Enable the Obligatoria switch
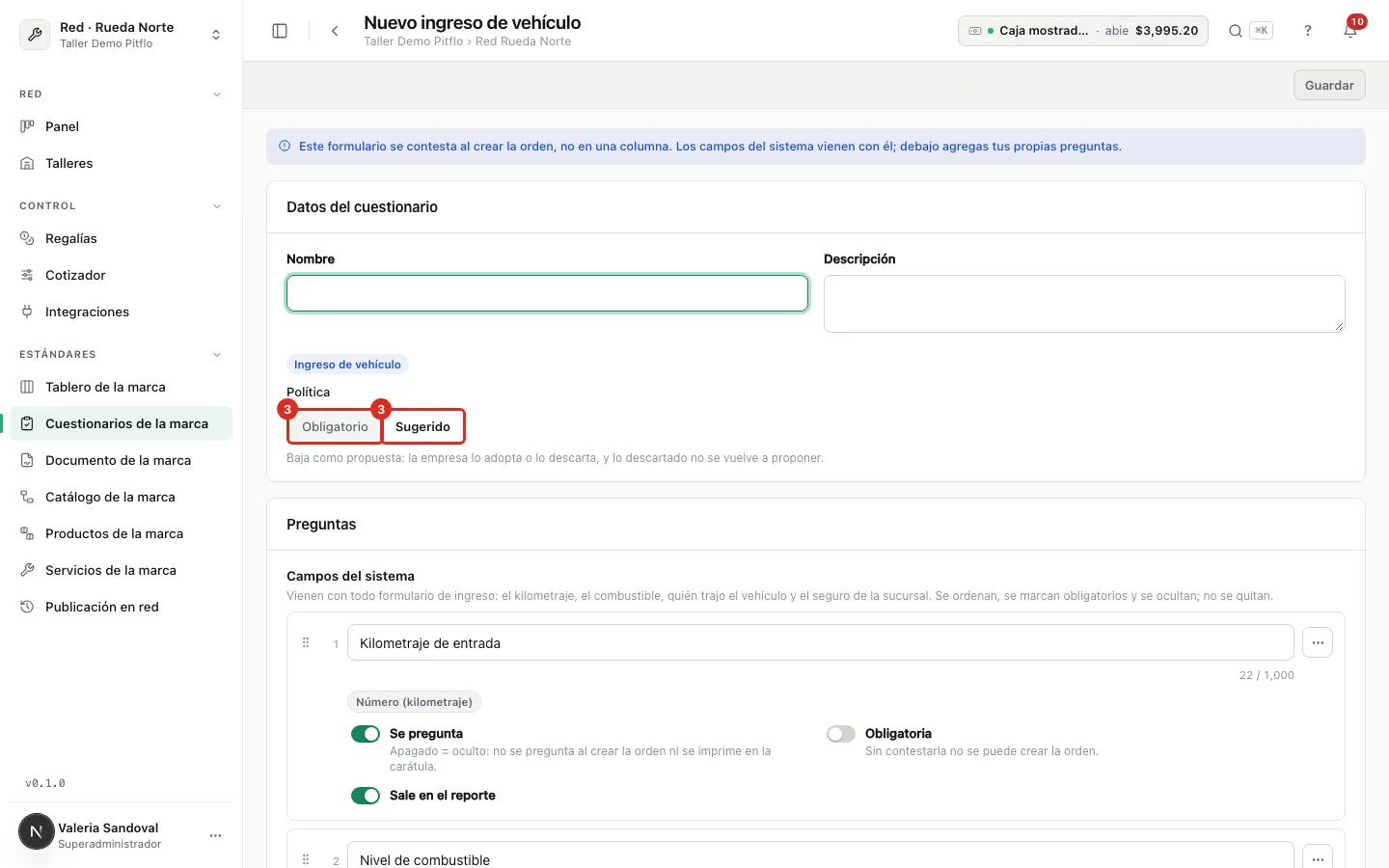 pyautogui.click(x=841, y=734)
